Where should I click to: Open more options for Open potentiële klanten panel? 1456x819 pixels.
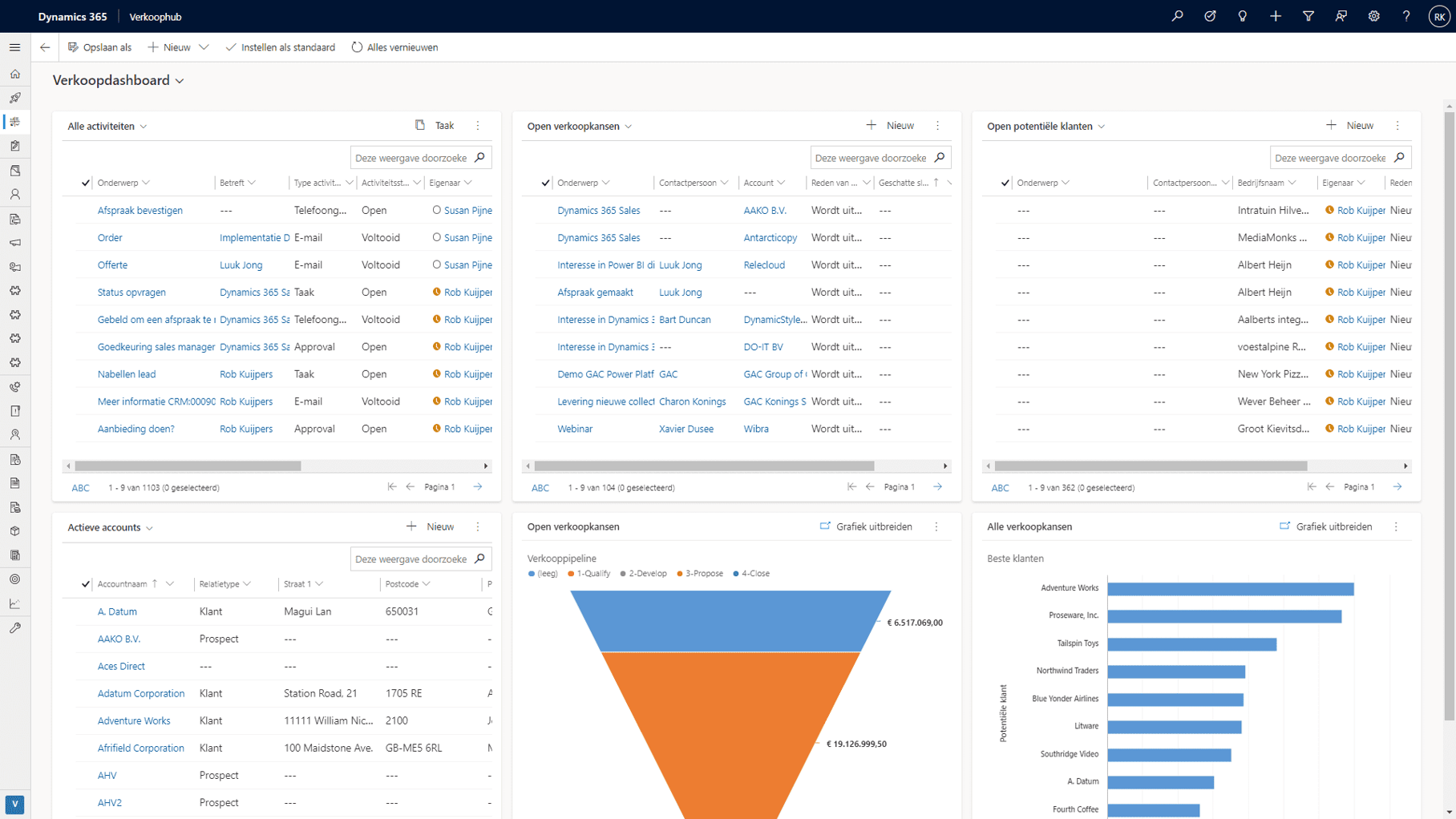[x=1397, y=126]
